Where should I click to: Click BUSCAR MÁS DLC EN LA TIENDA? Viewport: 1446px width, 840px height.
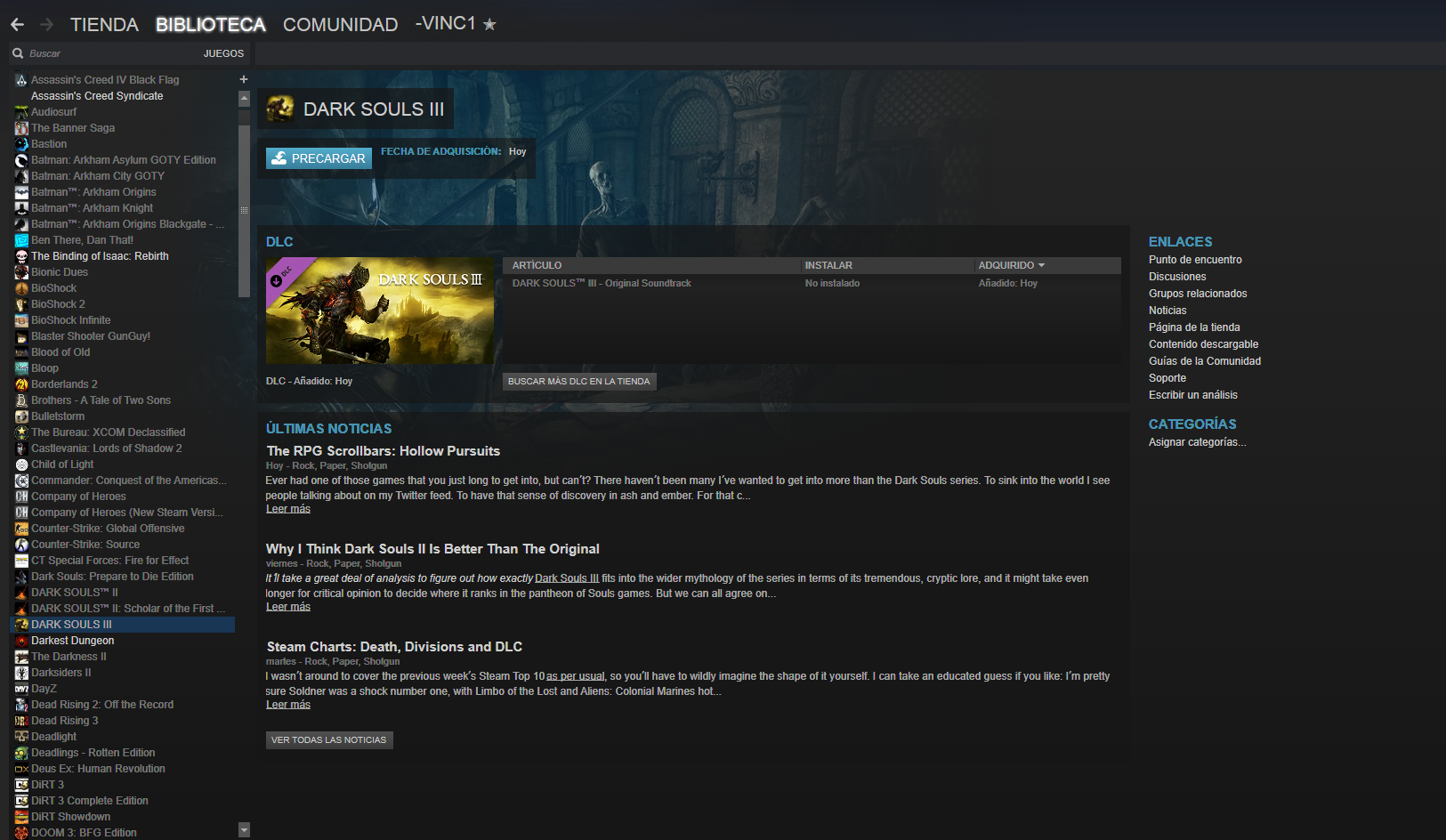579,381
